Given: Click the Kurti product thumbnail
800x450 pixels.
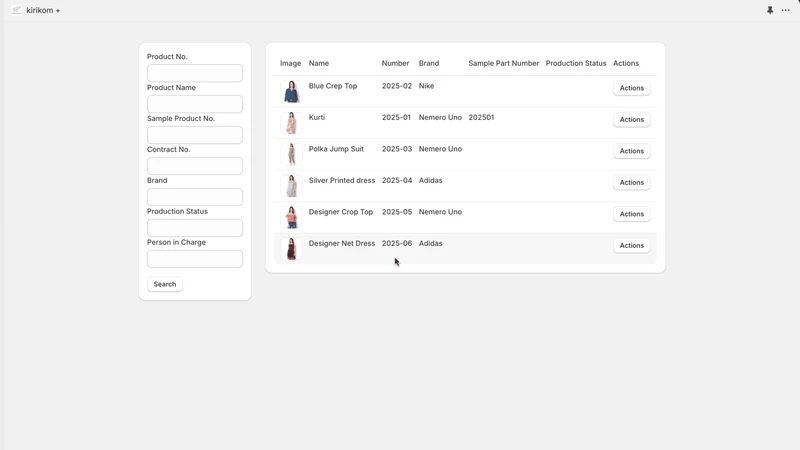Looking at the screenshot, I should (x=291, y=123).
